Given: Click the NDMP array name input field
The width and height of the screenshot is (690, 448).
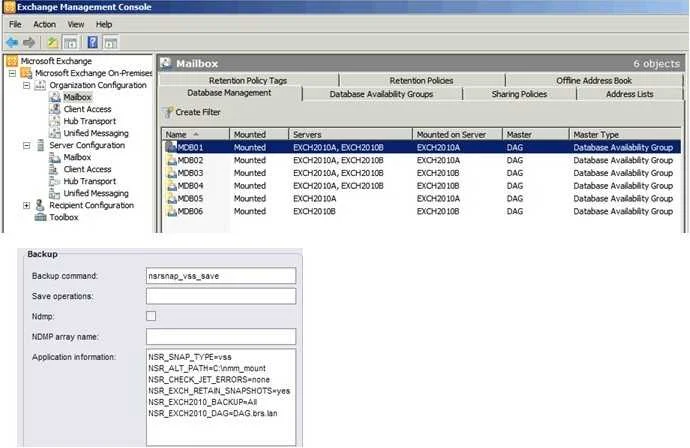Looking at the screenshot, I should pos(221,337).
